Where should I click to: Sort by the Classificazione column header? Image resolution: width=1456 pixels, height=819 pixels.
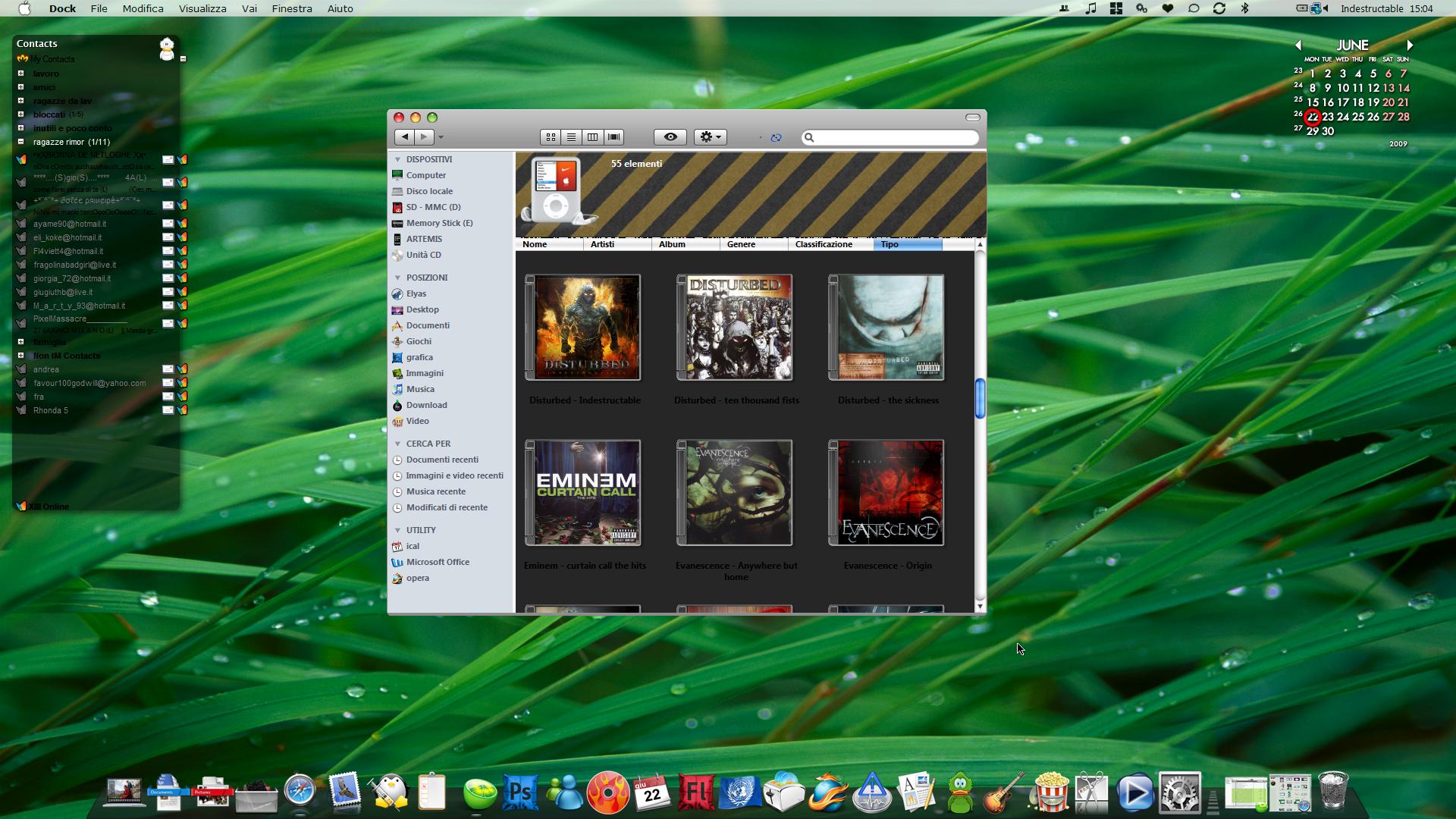tap(831, 244)
